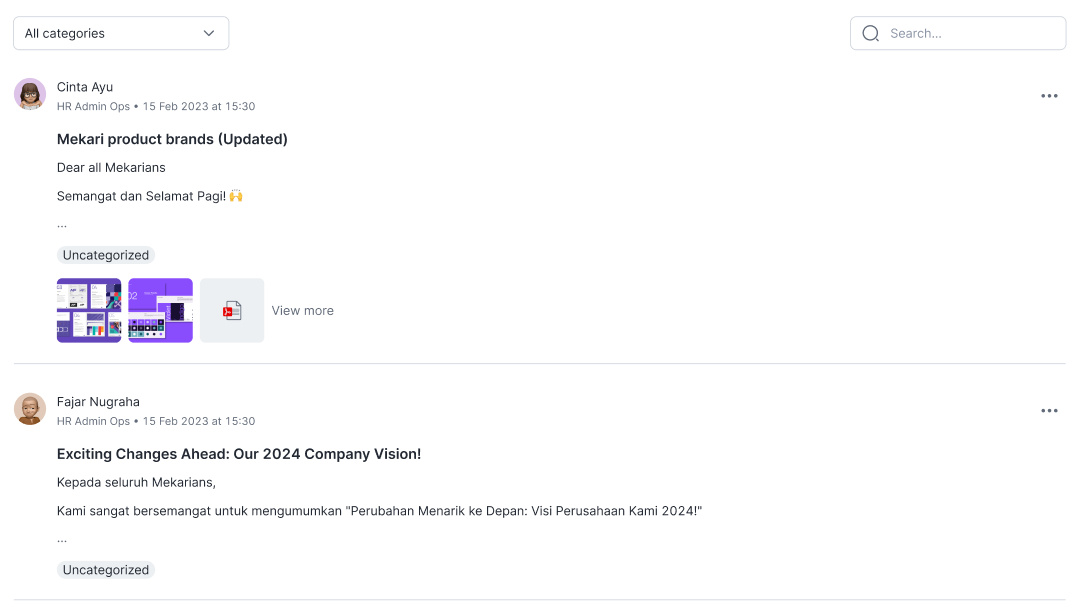Expand truncated text ellipsis in Company Vision post
Viewport: 1075px width, 601px height.
pos(62,539)
